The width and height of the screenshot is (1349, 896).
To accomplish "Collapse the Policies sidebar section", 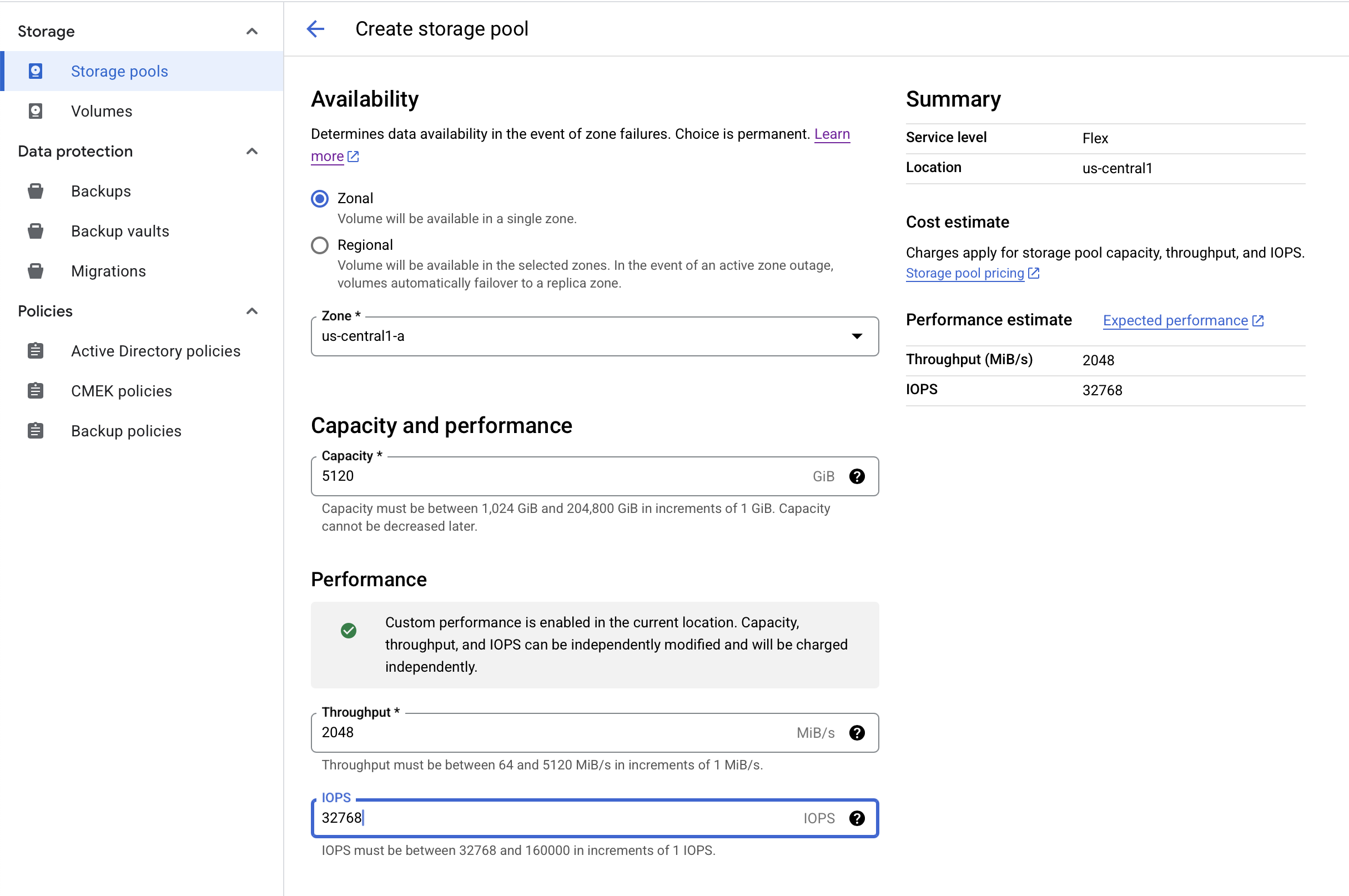I will 251,311.
